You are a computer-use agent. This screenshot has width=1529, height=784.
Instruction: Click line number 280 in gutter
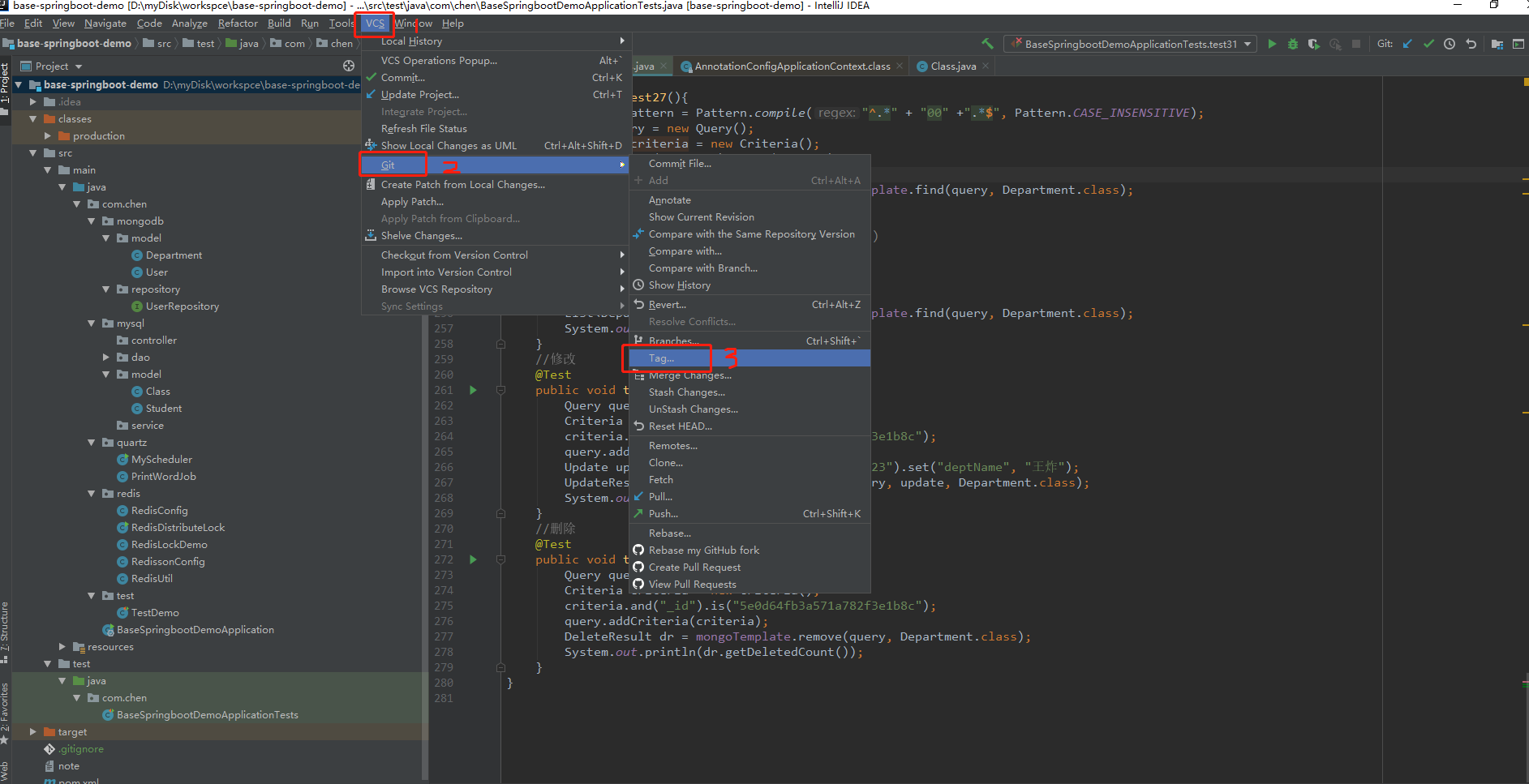[x=444, y=683]
